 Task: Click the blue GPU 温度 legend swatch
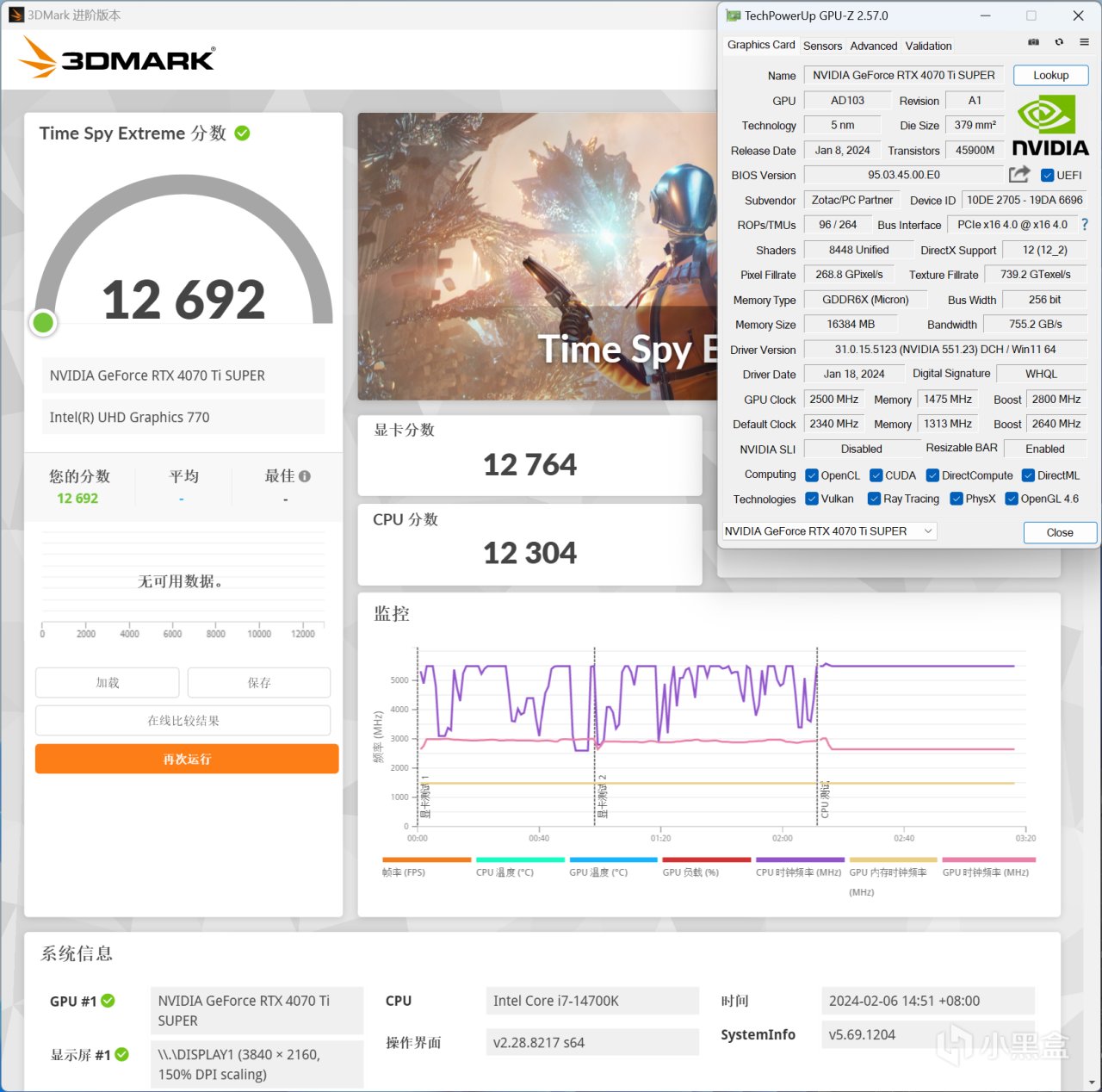[614, 859]
